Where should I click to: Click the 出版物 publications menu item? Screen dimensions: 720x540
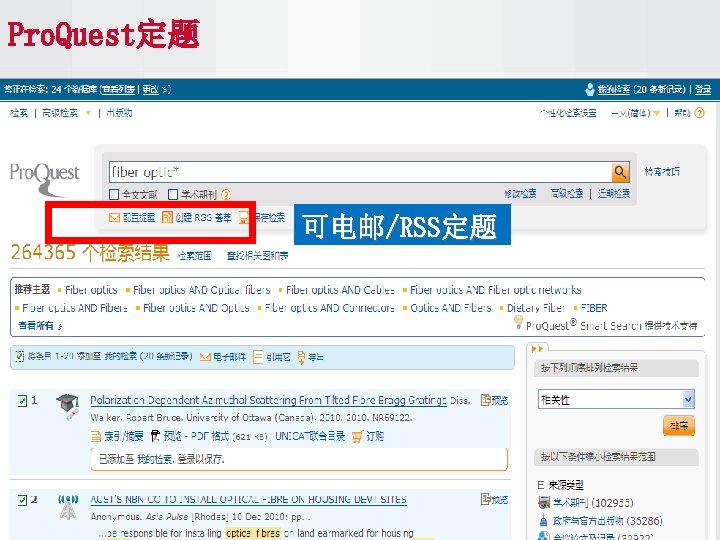click(119, 112)
